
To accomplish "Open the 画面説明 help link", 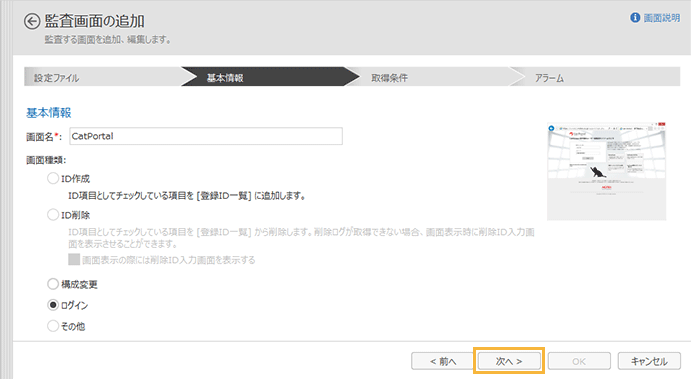I will [x=661, y=18].
